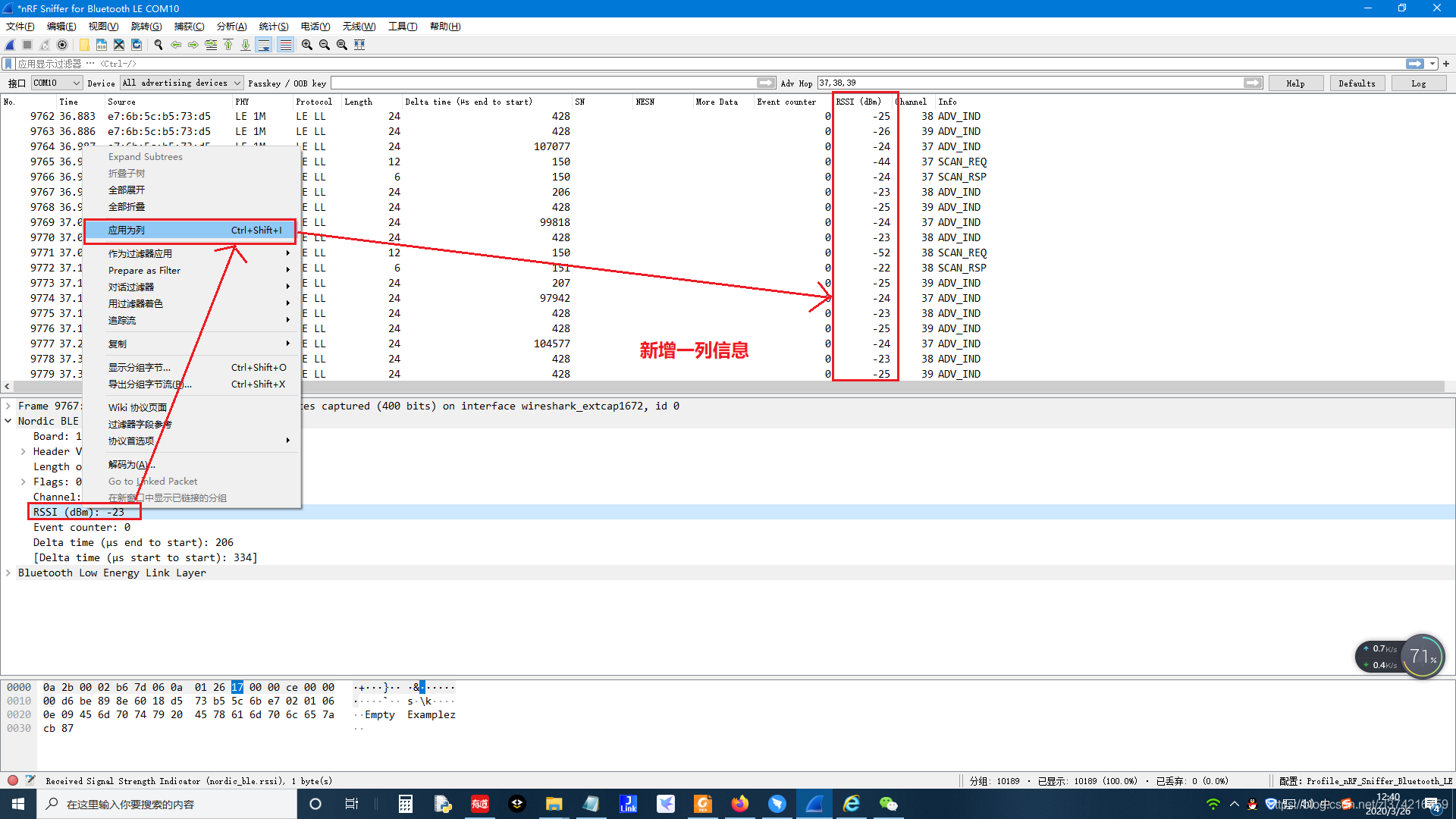The image size is (1456, 819).
Task: Click the start capture shark fin icon
Action: coord(10,45)
